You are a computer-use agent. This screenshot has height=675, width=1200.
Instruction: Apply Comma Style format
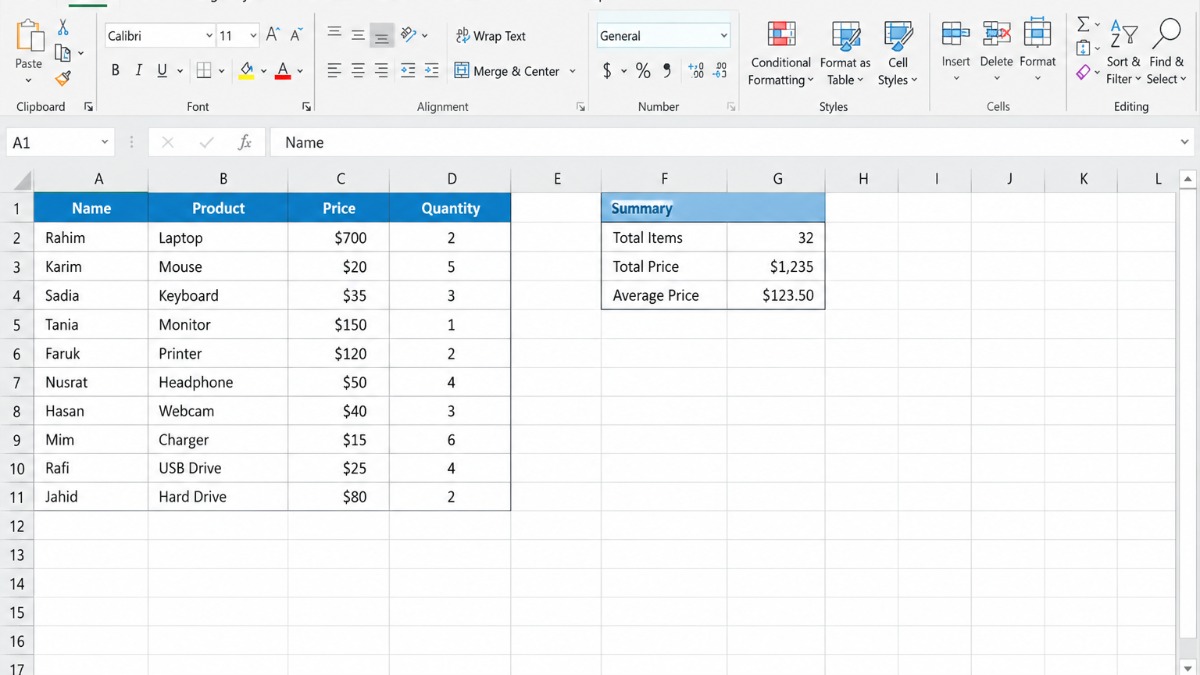coord(667,71)
